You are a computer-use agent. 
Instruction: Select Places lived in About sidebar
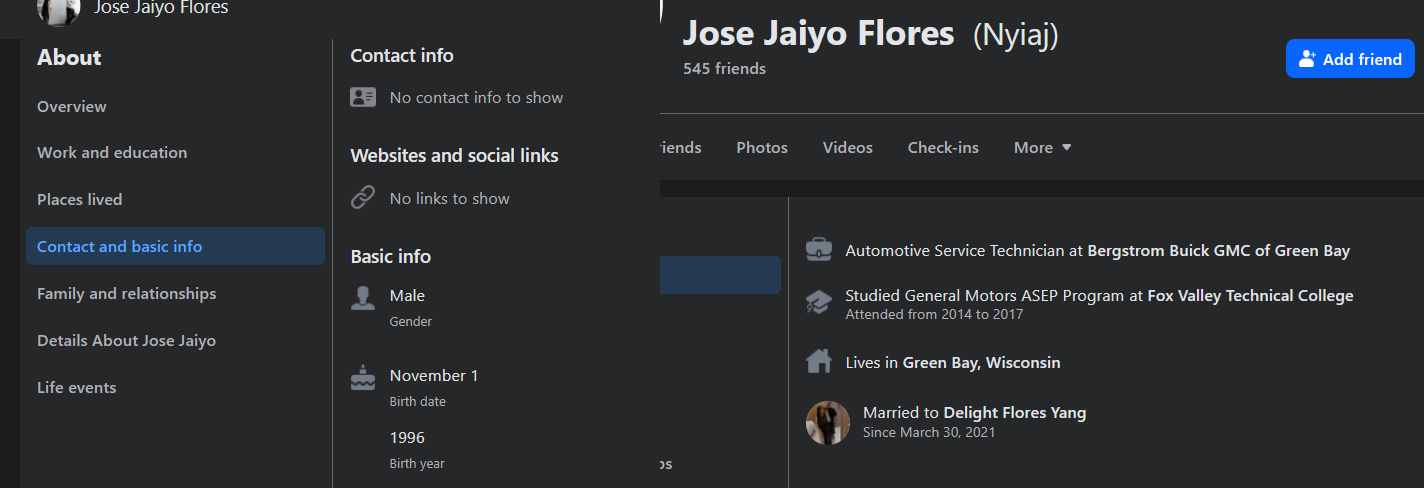click(x=80, y=199)
